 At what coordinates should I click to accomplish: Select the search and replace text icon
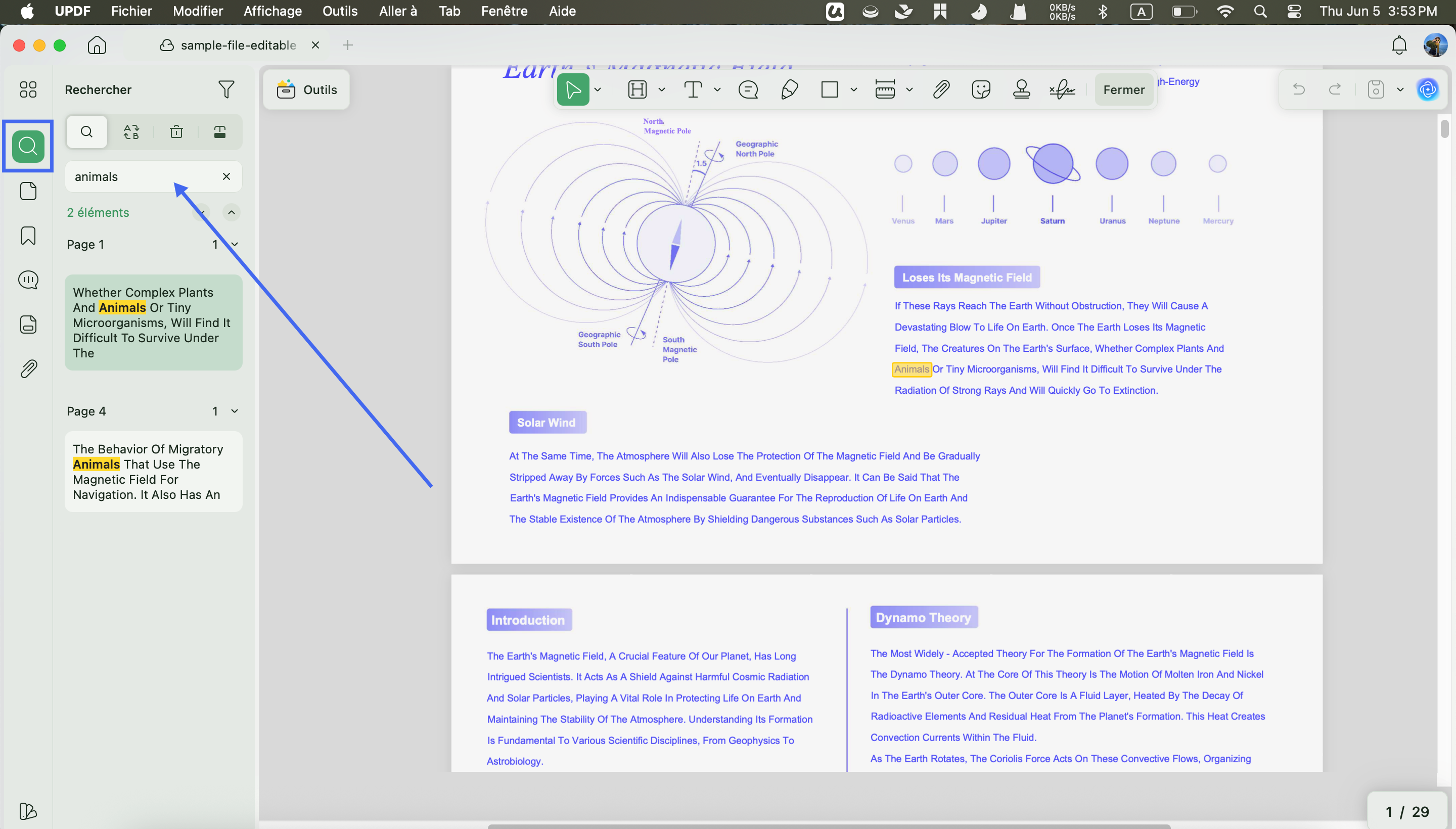tap(131, 132)
